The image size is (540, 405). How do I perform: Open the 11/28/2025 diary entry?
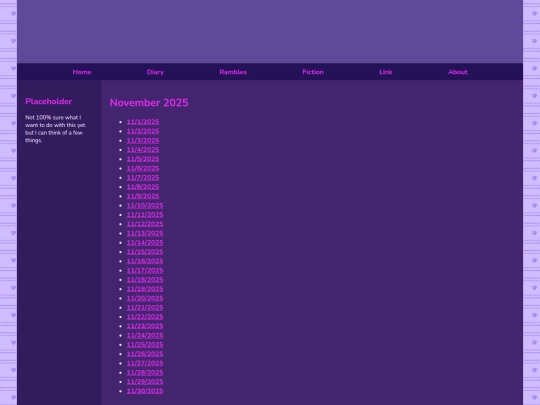click(x=145, y=373)
